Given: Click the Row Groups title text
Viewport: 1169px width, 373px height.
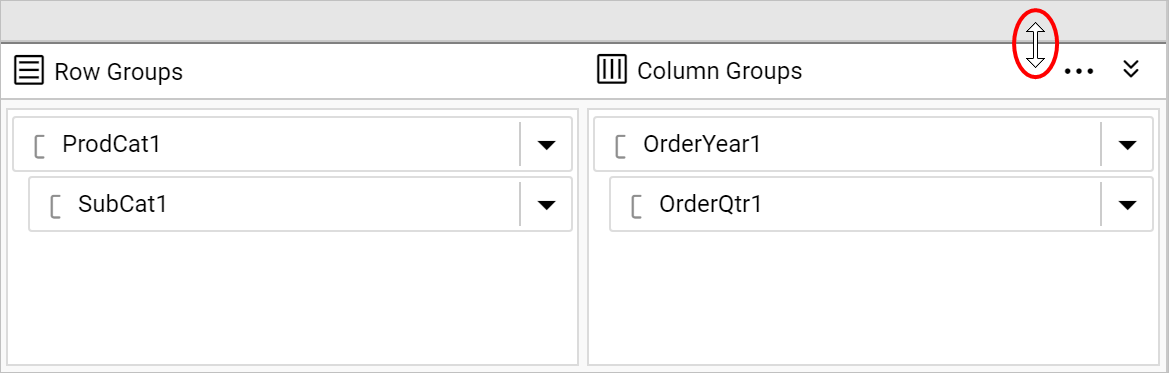Looking at the screenshot, I should tap(119, 72).
